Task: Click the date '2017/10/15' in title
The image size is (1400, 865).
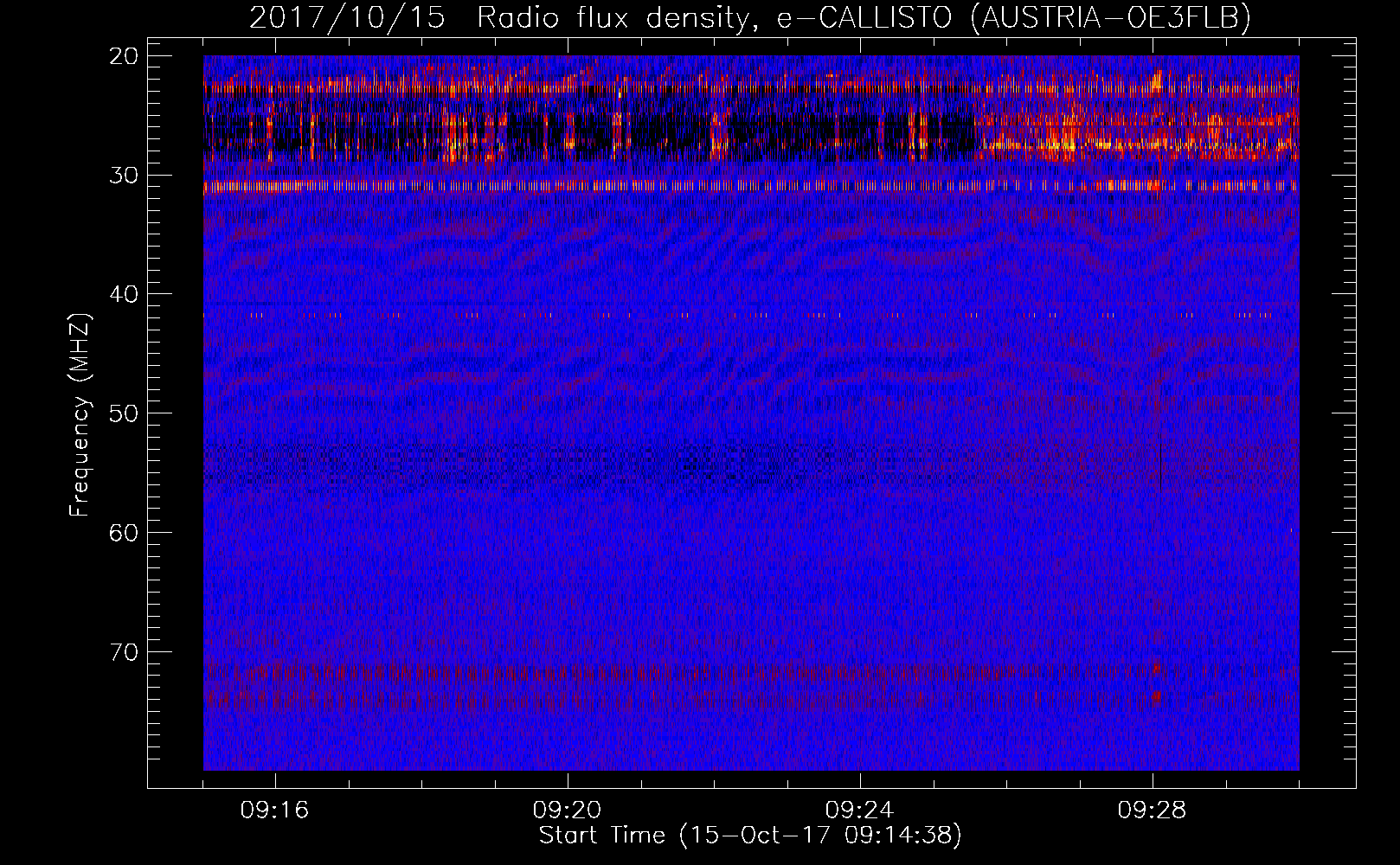Action: (347, 18)
